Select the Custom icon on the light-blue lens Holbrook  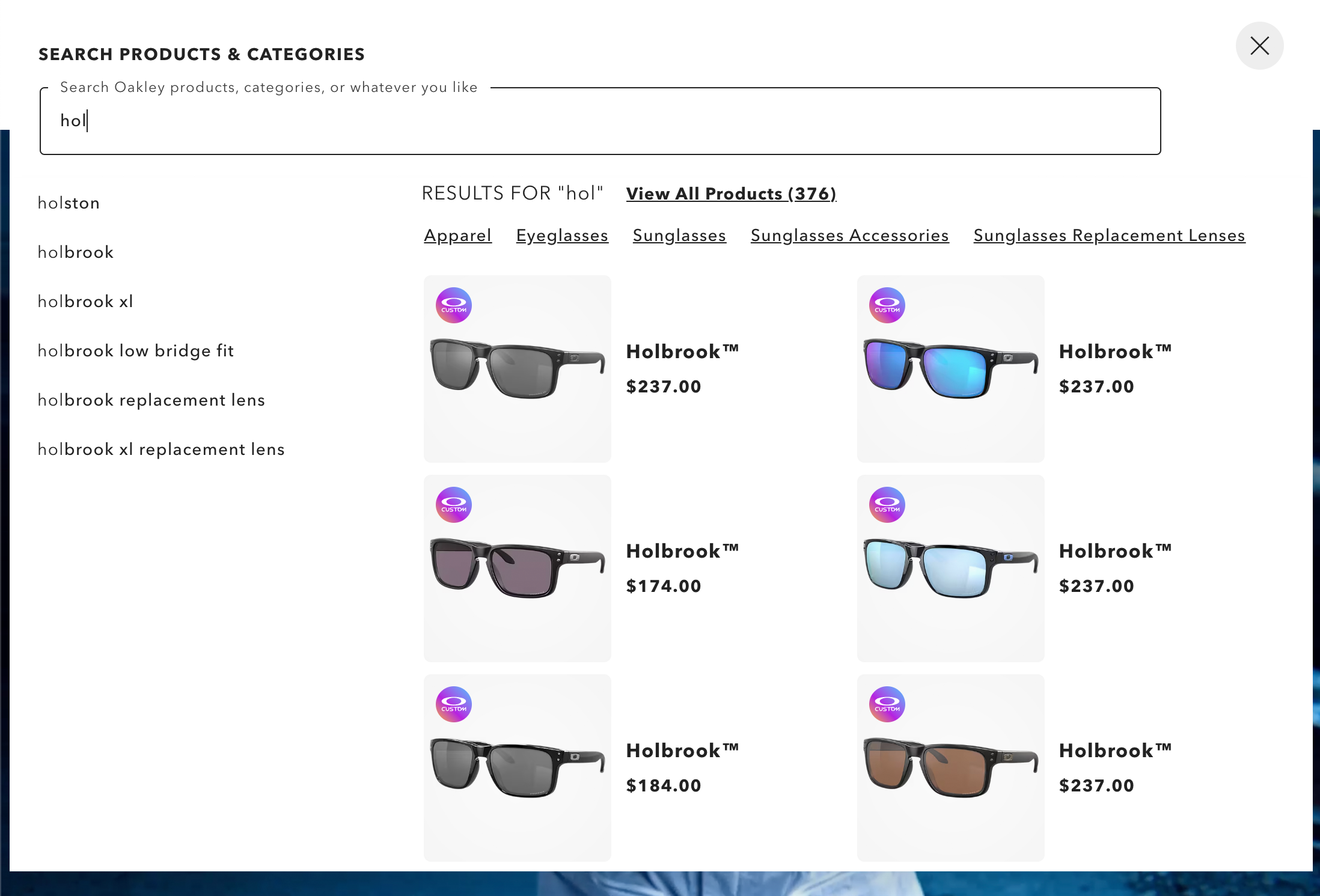tap(887, 504)
